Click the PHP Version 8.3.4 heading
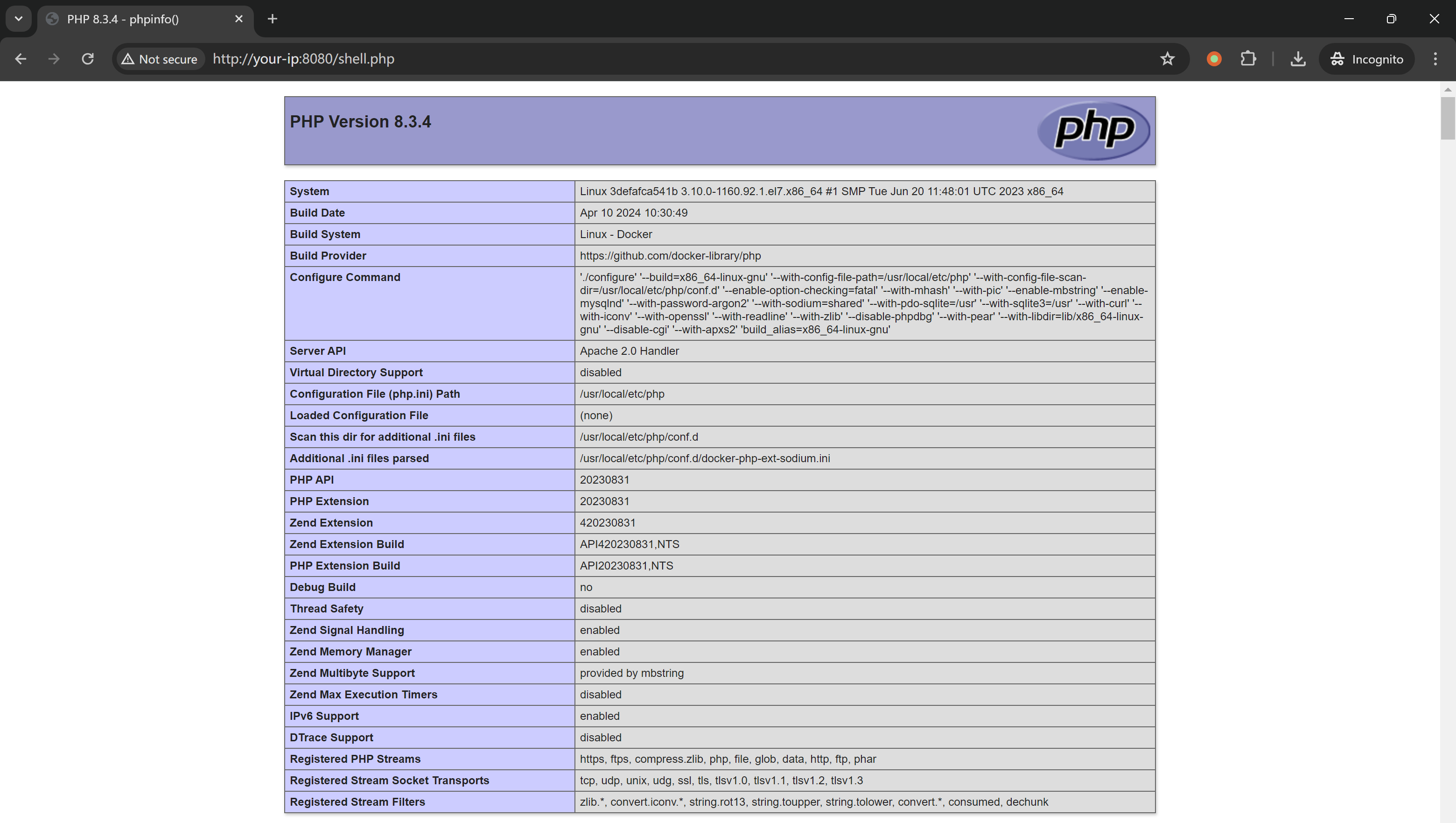 click(360, 122)
